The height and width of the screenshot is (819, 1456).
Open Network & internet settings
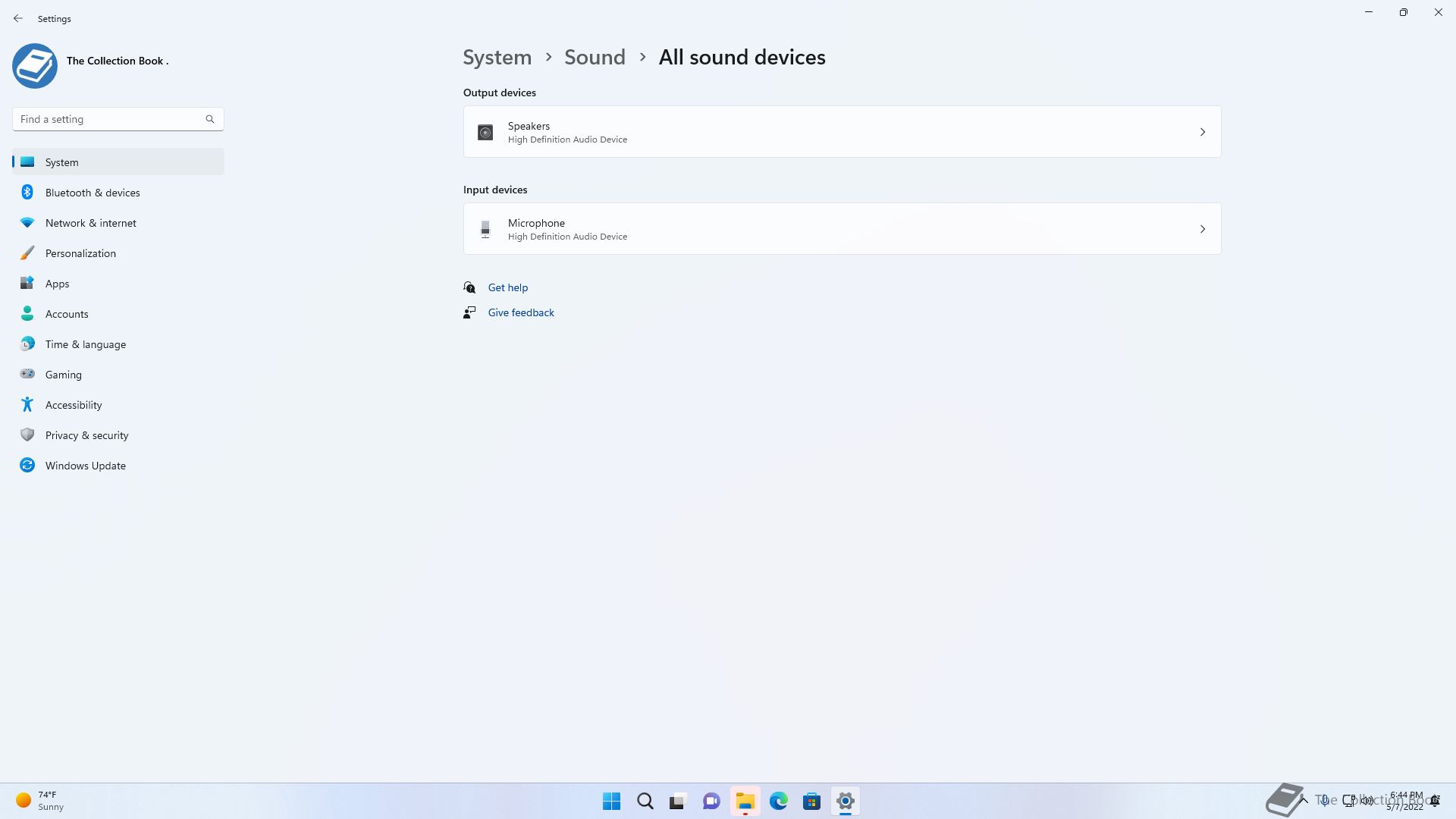[x=90, y=223]
